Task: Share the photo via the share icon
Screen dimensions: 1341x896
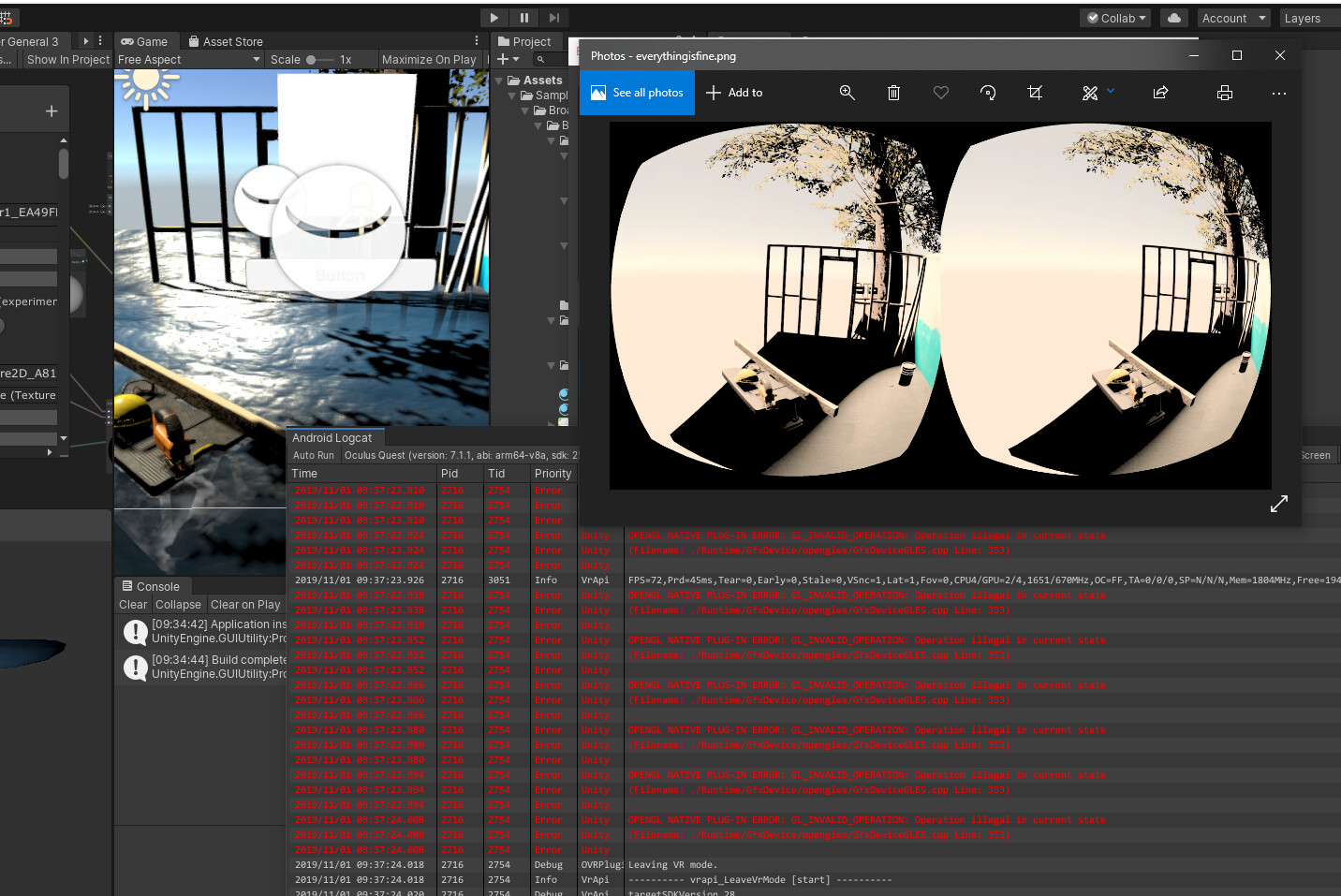Action: pyautogui.click(x=1160, y=93)
